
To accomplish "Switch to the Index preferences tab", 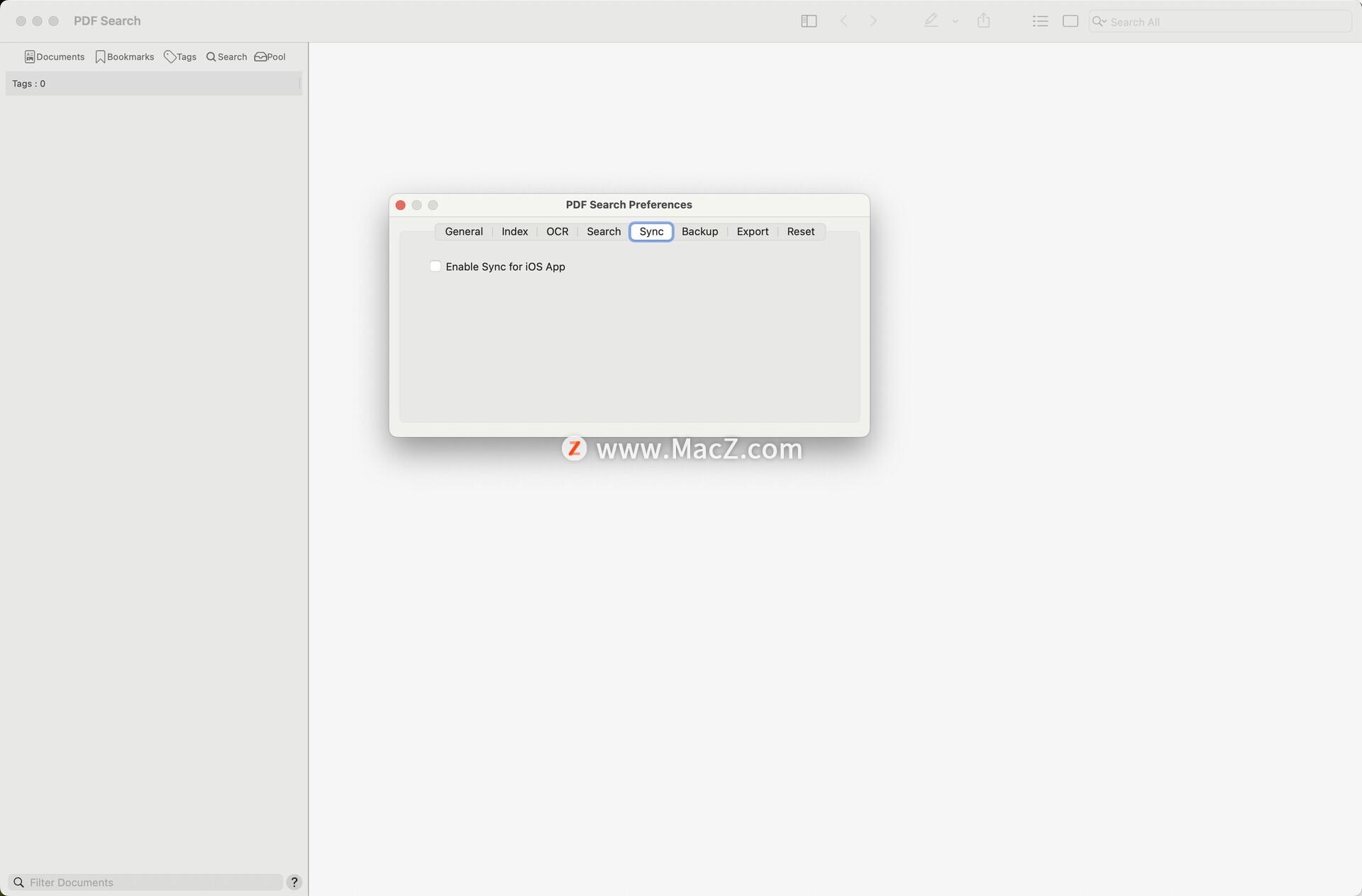I will (x=515, y=231).
